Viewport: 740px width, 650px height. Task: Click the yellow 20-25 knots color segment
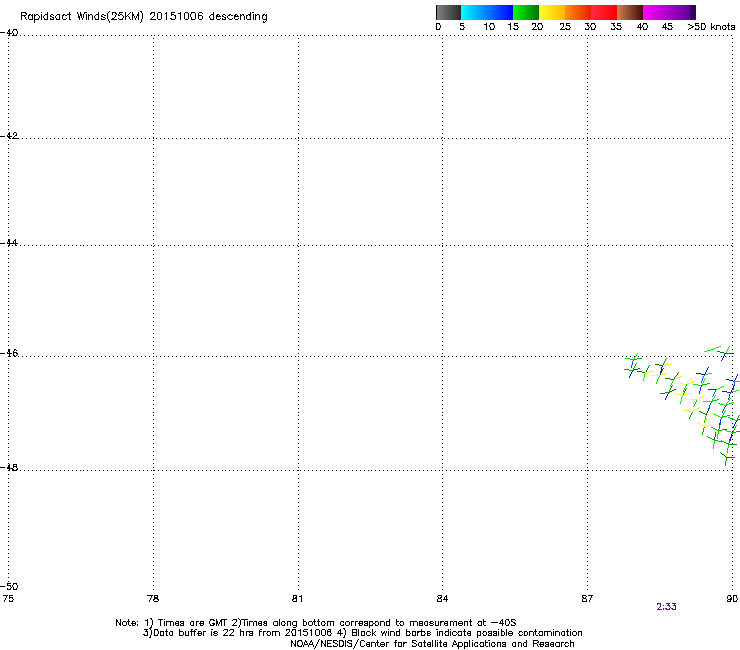point(552,12)
